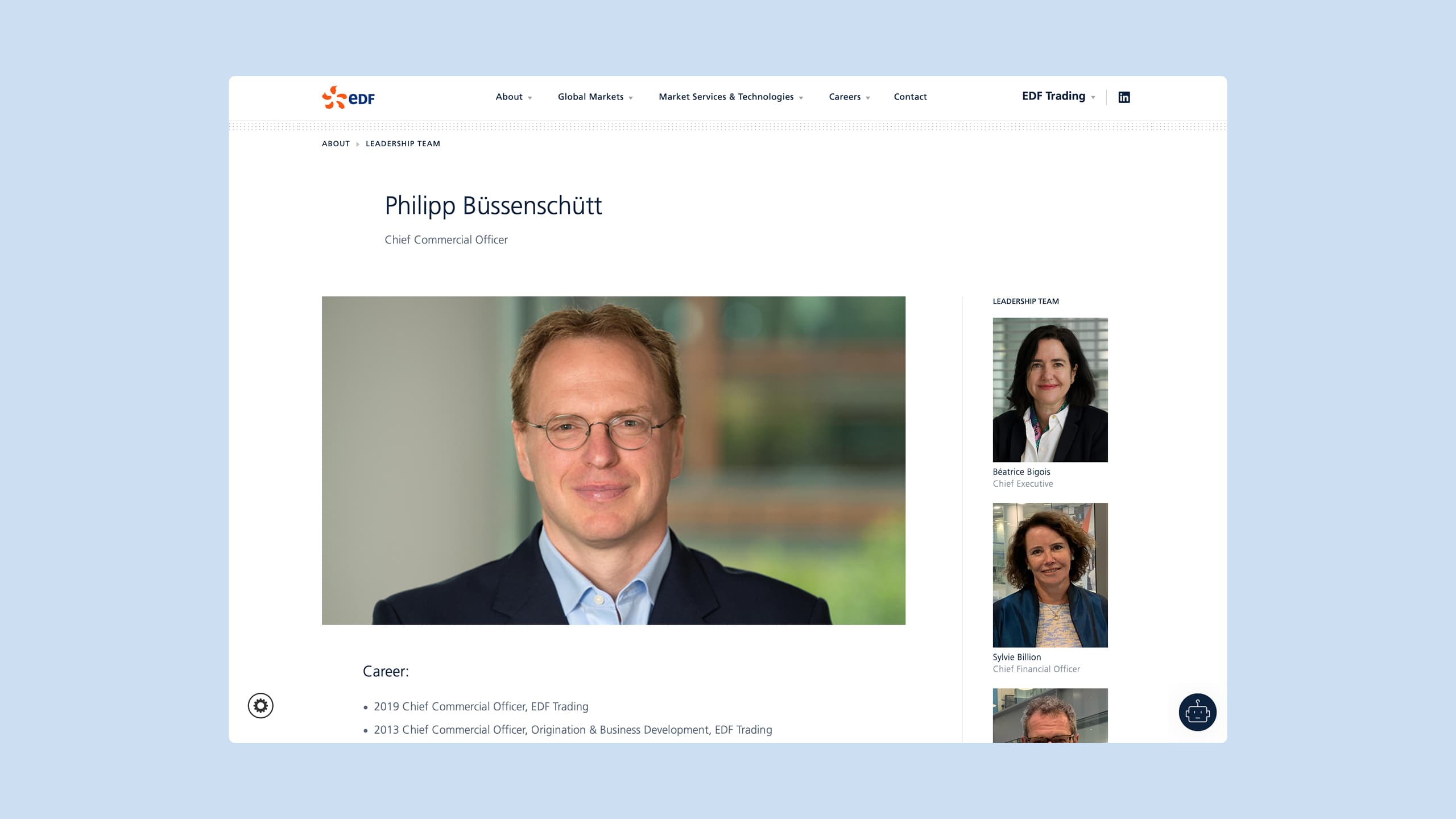The height and width of the screenshot is (819, 1456).
Task: Click Philipp Büssenschütt's main portrait photo
Action: tap(614, 461)
